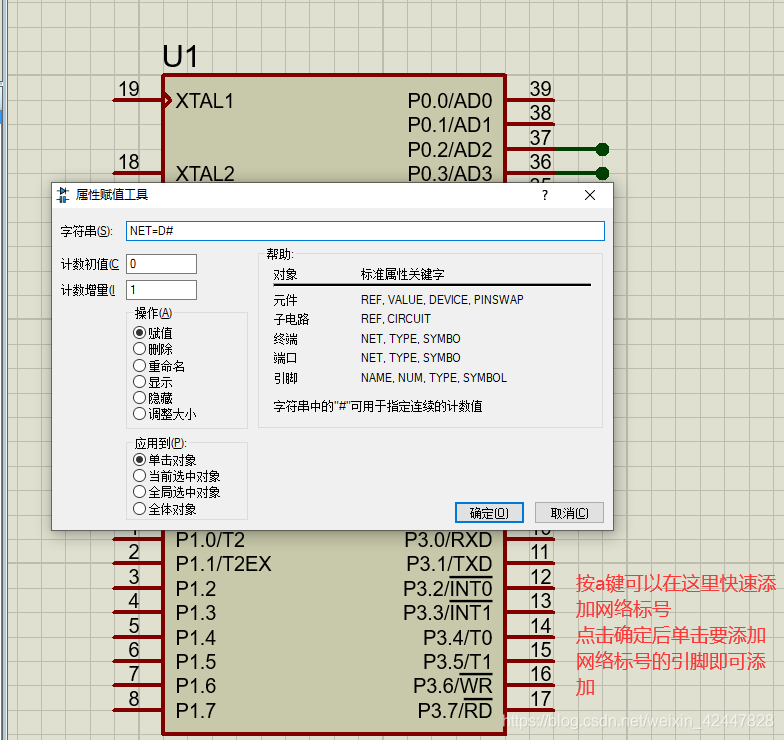Image resolution: width=784 pixels, height=740 pixels.
Task: Click the P3.3/INT1 pin label
Action: [448, 613]
